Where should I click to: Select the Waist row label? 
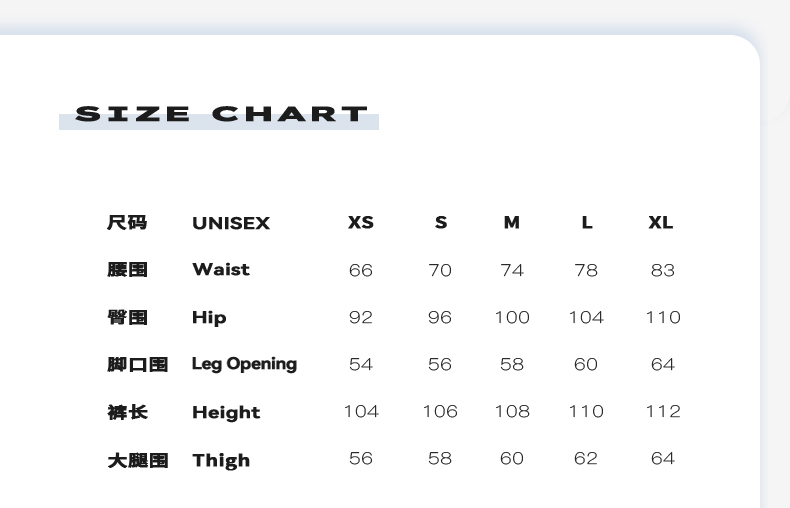pos(221,269)
